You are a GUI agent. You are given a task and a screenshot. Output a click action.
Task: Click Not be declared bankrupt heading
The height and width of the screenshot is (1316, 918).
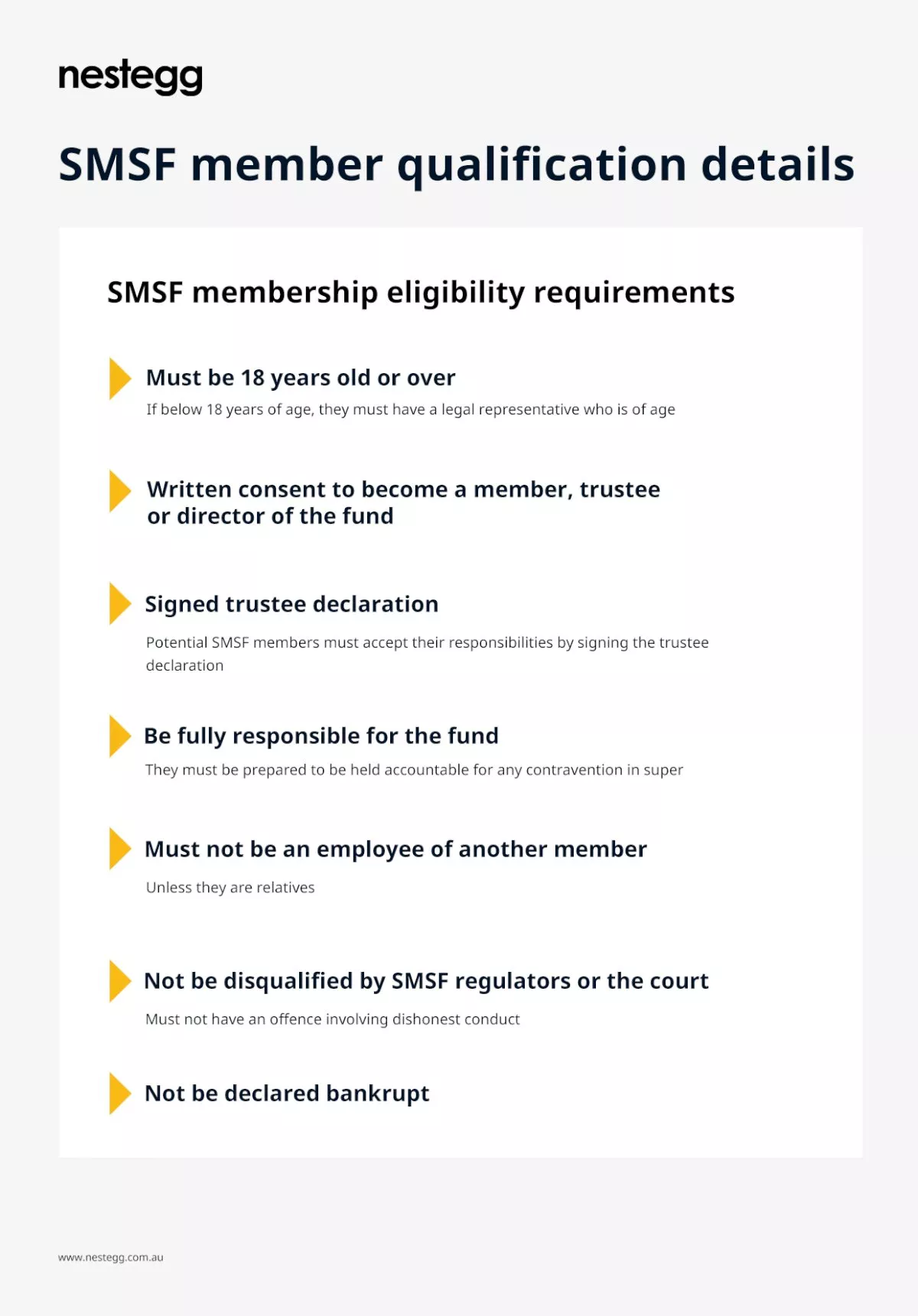pos(287,1093)
